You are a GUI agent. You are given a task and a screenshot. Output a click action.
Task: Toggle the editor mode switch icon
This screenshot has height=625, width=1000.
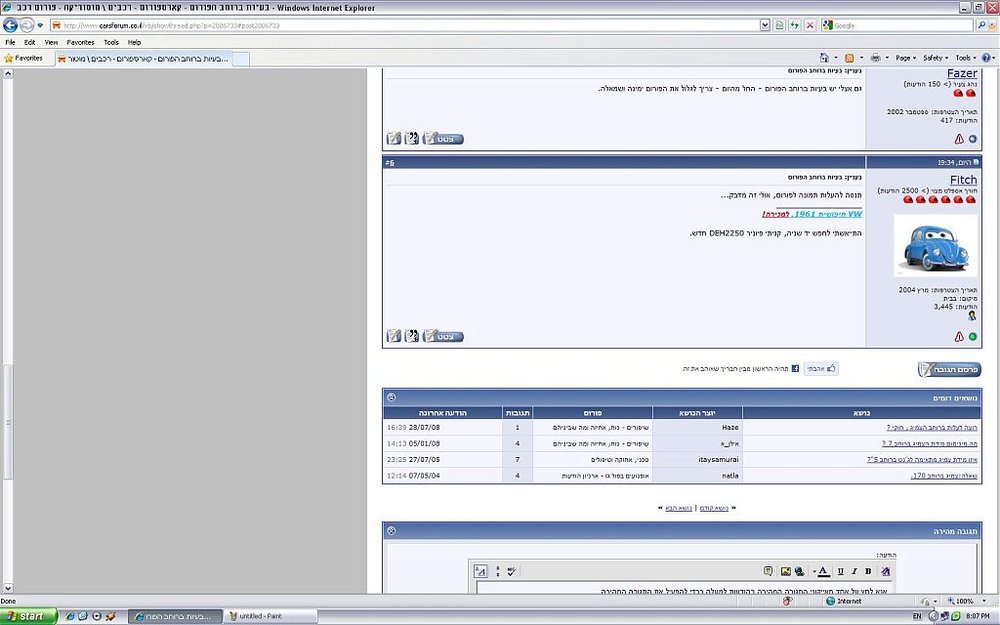pos(480,571)
